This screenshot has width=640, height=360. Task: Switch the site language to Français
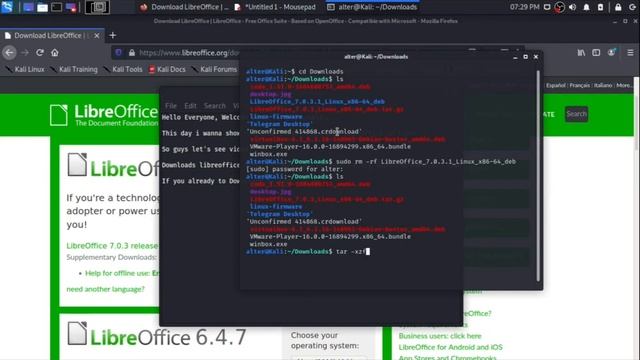coord(580,85)
